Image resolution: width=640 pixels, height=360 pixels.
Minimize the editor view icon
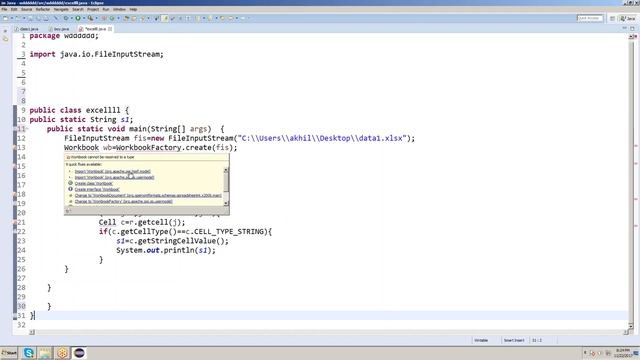coord(624,29)
